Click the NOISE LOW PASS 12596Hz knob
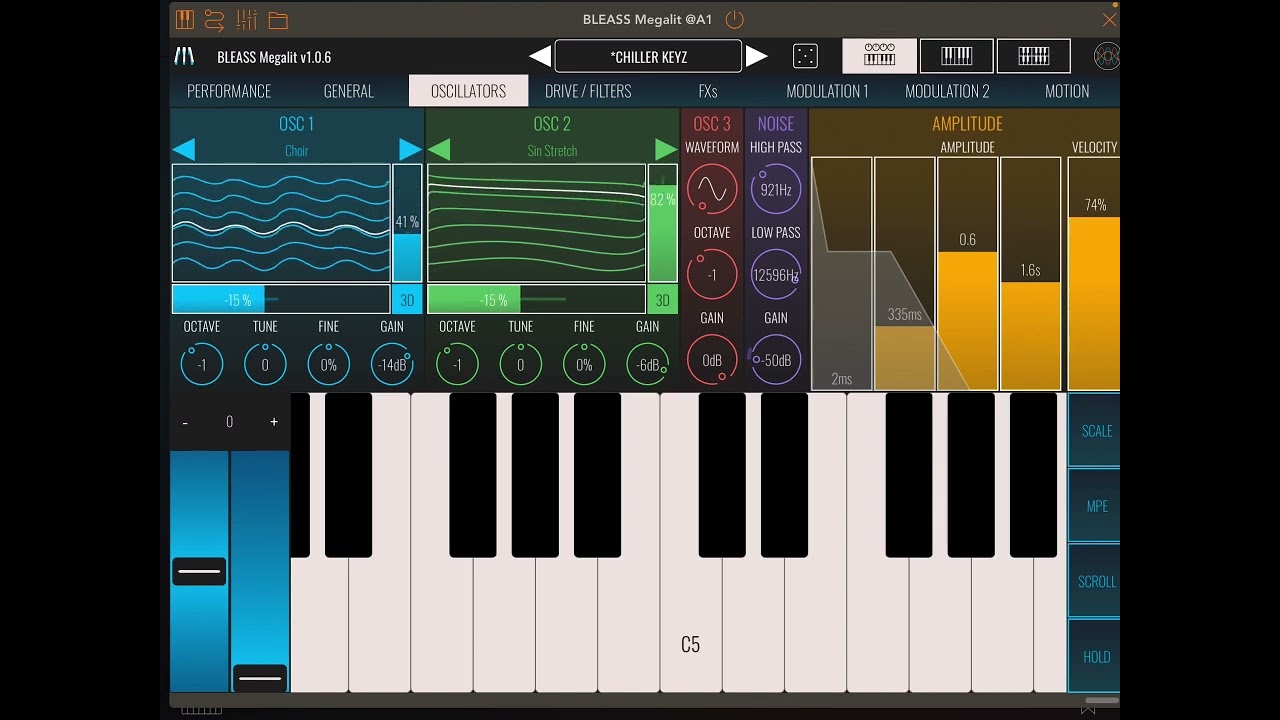This screenshot has width=1280, height=720. tap(776, 274)
